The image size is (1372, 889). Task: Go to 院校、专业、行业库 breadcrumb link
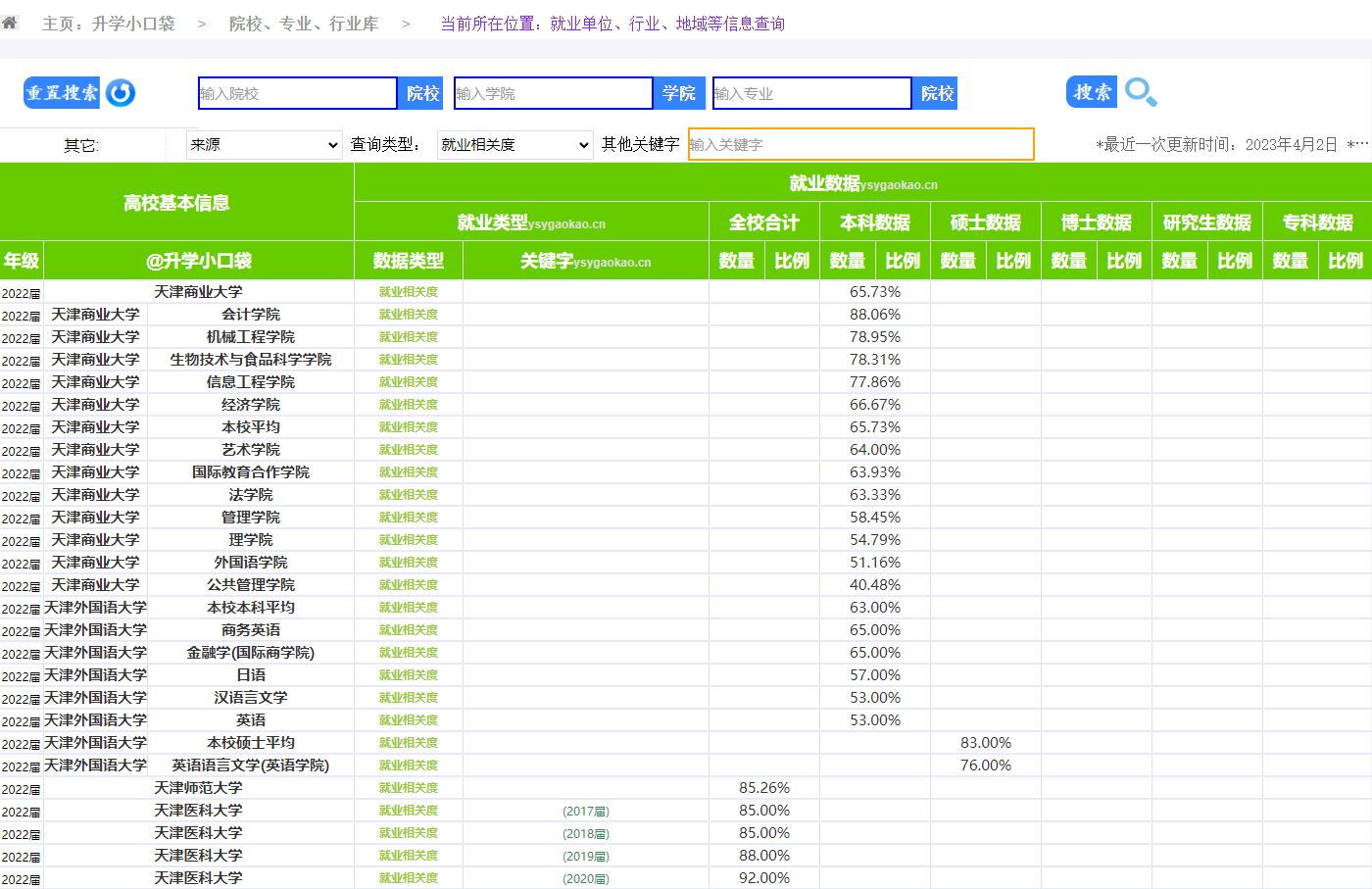304,24
